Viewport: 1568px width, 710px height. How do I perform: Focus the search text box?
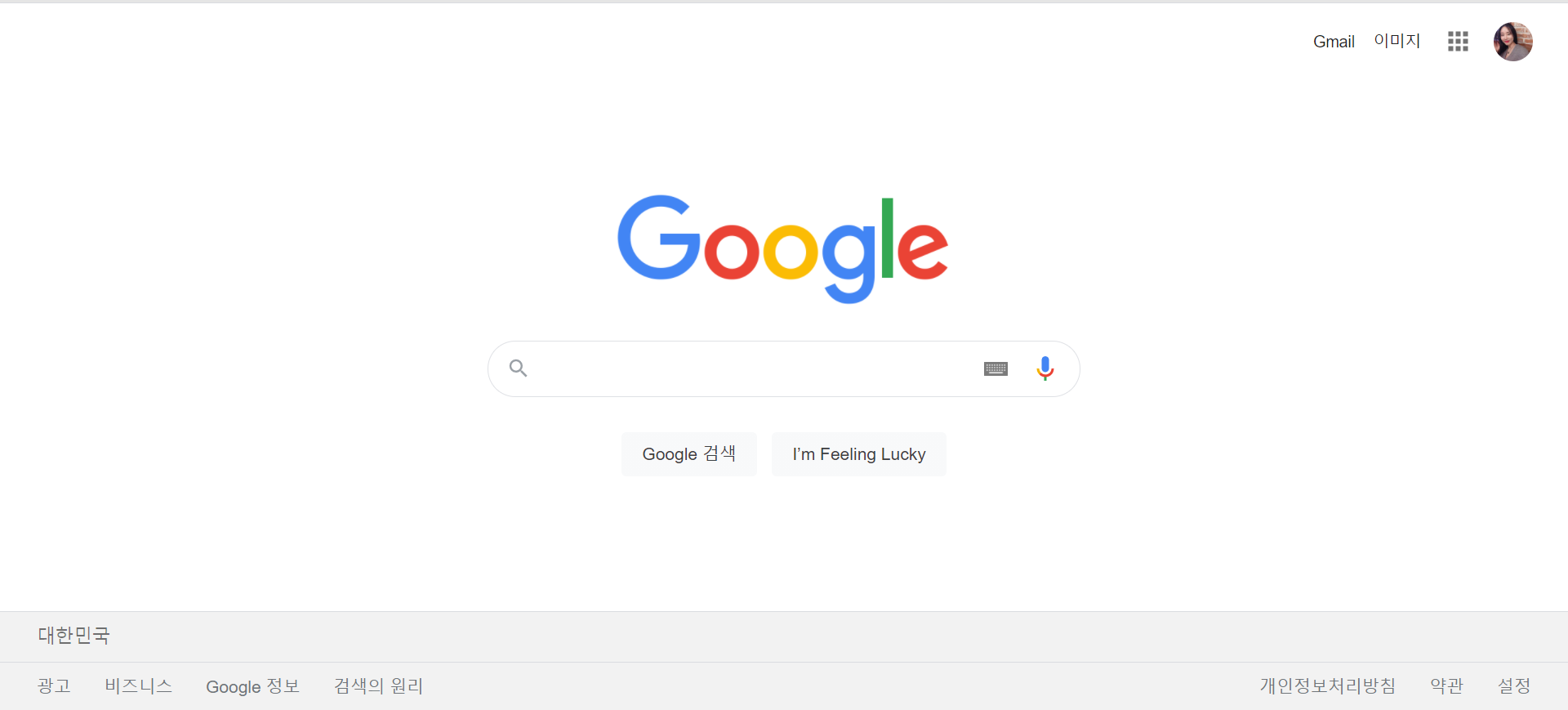tap(755, 369)
